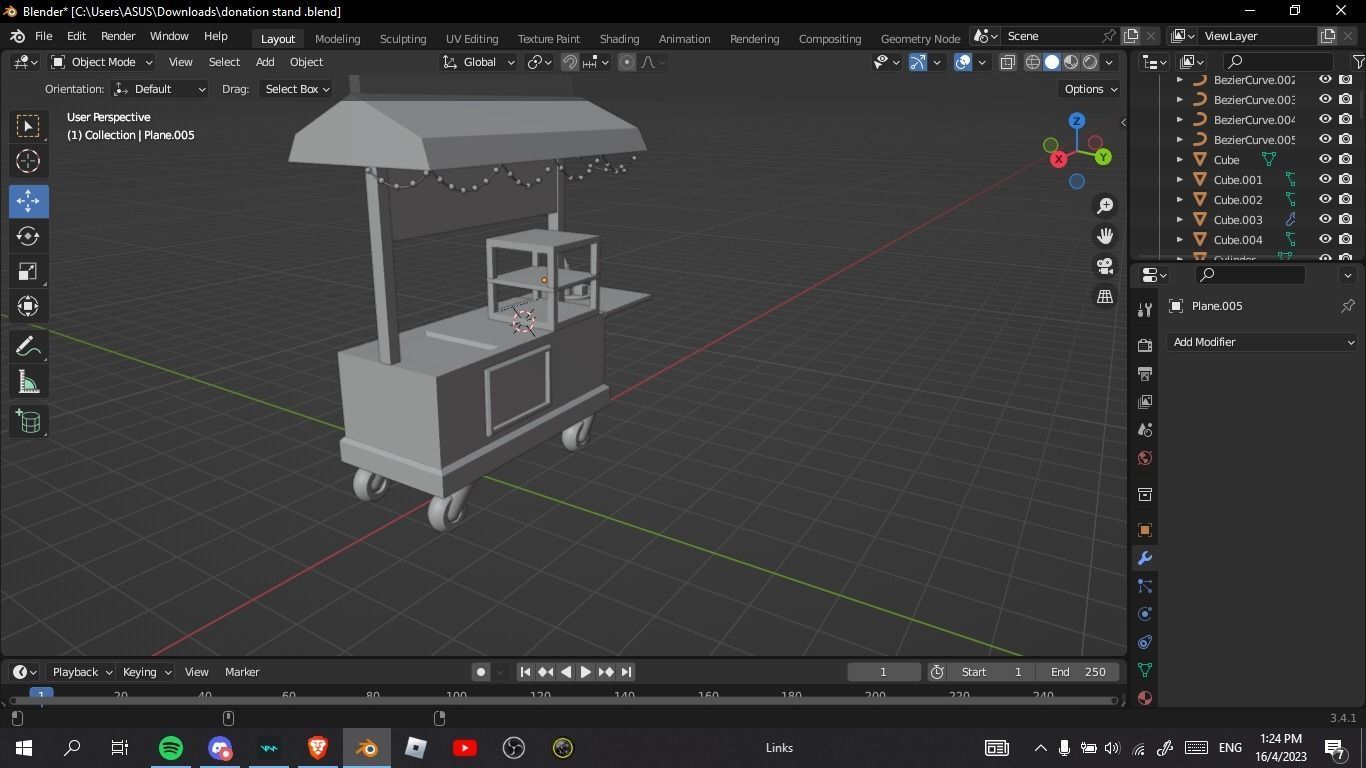This screenshot has width=1366, height=768.
Task: Hide Cube.001 in the outliner
Action: tap(1325, 179)
